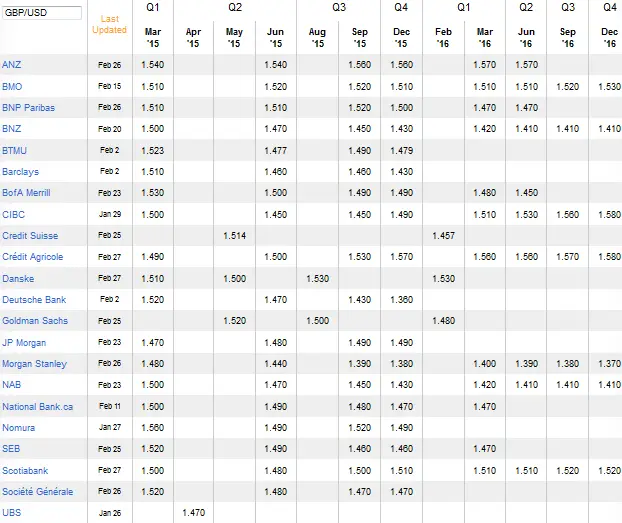Image resolution: width=622 pixels, height=523 pixels.
Task: Select Goldman Sachs Feb '16 value 1.480
Action: 443,321
